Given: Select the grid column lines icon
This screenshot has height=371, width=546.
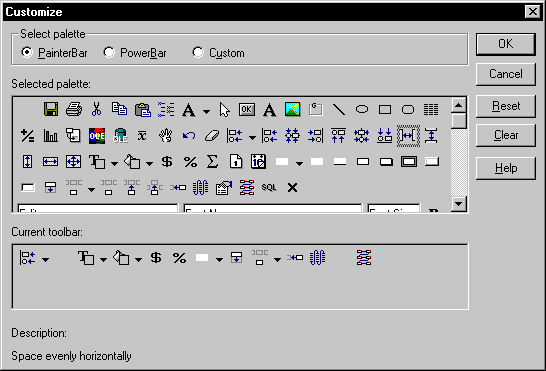Looking at the screenshot, I should (x=431, y=109).
